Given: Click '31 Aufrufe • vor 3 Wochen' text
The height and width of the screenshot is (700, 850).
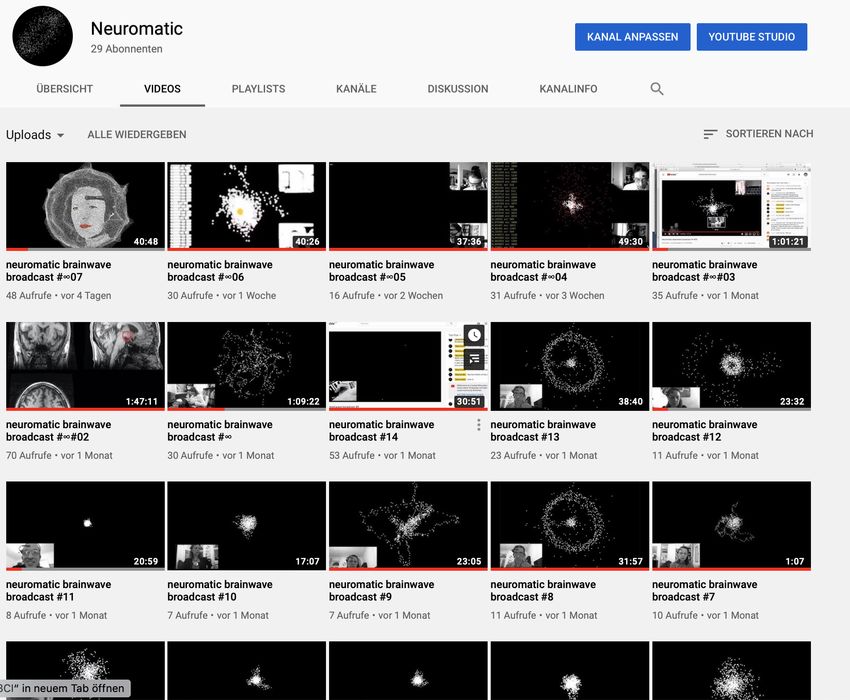Looking at the screenshot, I should click(548, 296).
